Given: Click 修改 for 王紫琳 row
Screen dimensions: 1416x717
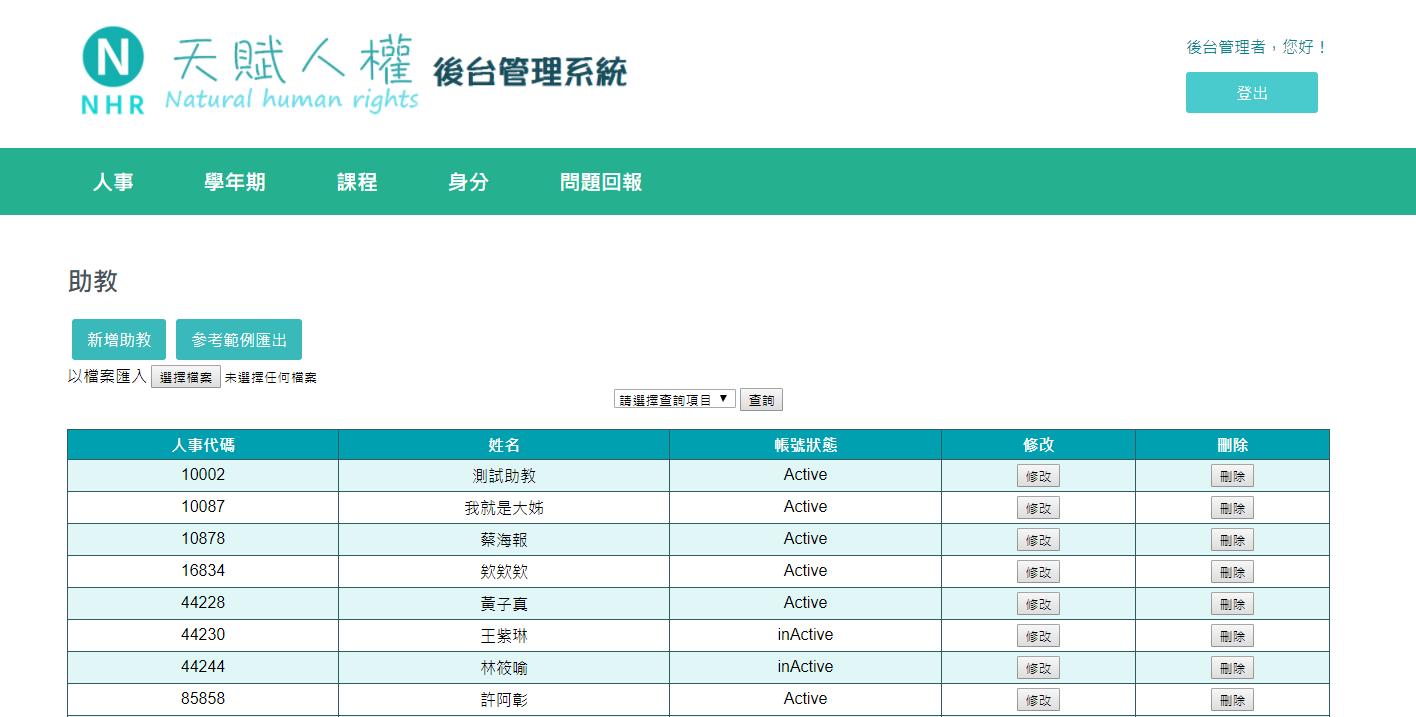Looking at the screenshot, I should [1038, 636].
